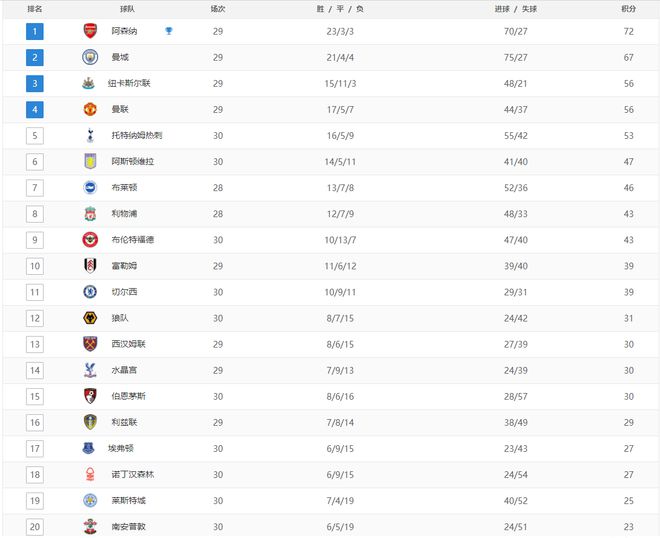This screenshot has height=538, width=660.
Task: Click the rank 20 number box
Action: pos(35,527)
